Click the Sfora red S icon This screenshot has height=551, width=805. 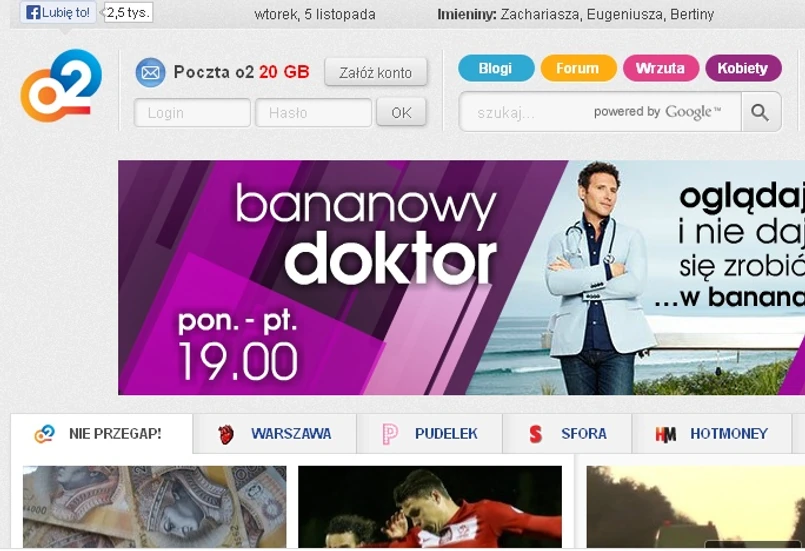(535, 434)
